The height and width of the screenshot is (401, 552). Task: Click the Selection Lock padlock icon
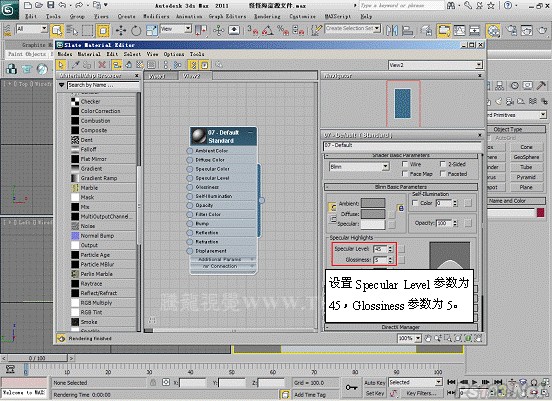click(153, 382)
